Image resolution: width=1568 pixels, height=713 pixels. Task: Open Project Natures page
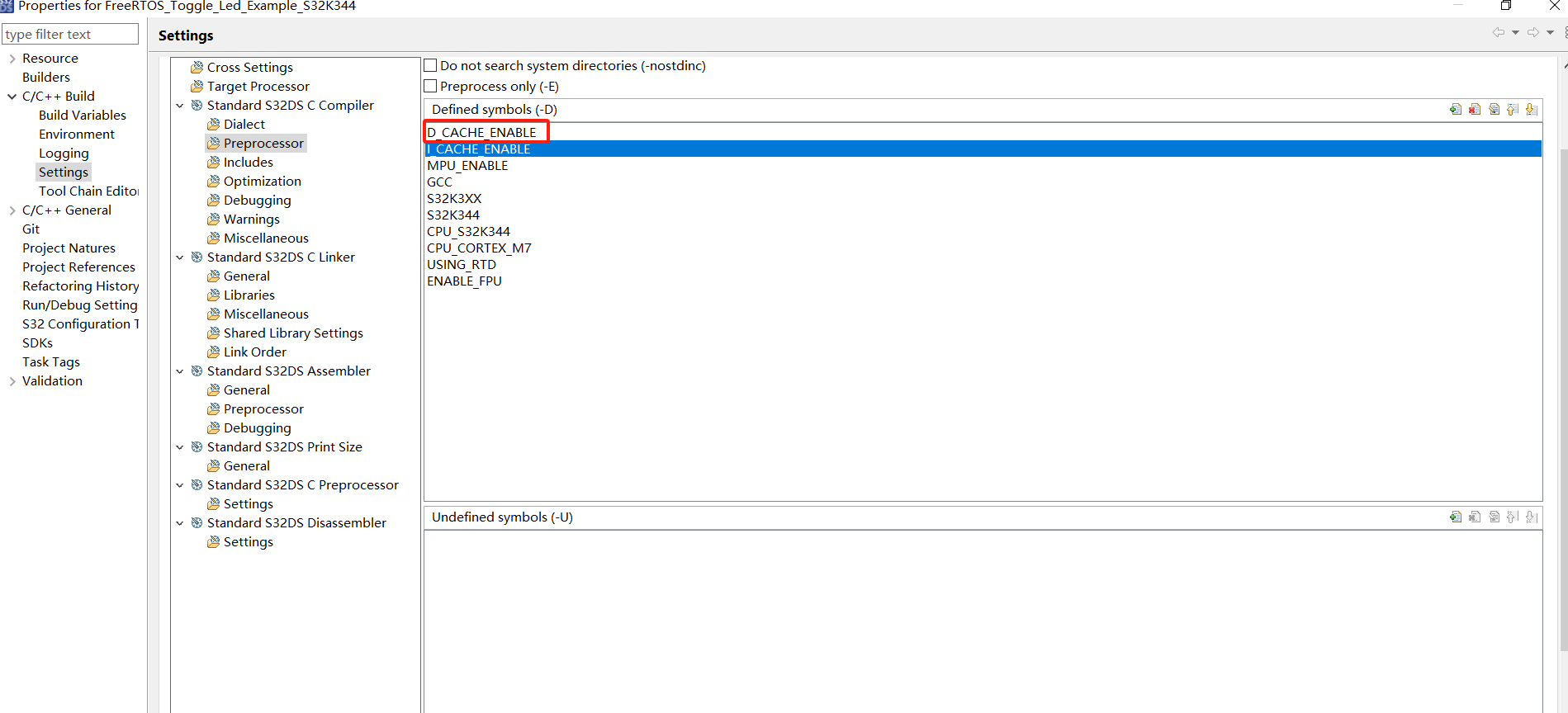point(69,248)
